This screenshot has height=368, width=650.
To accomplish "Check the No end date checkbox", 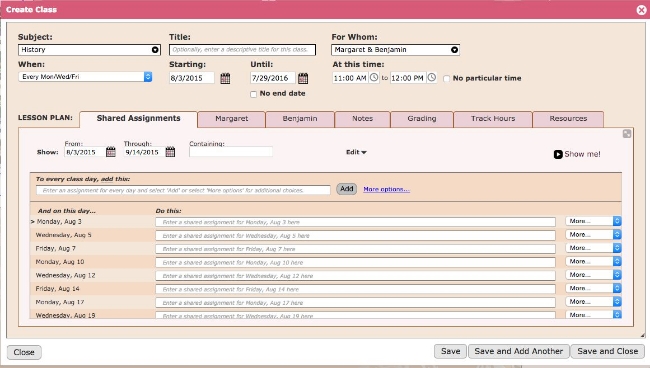I will click(253, 94).
